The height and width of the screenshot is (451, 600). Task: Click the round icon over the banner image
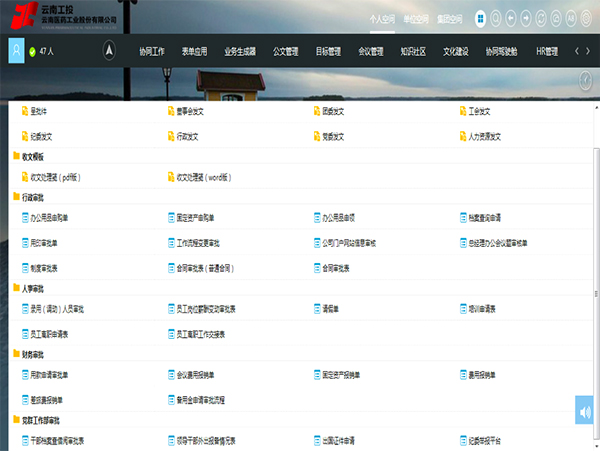point(585,81)
